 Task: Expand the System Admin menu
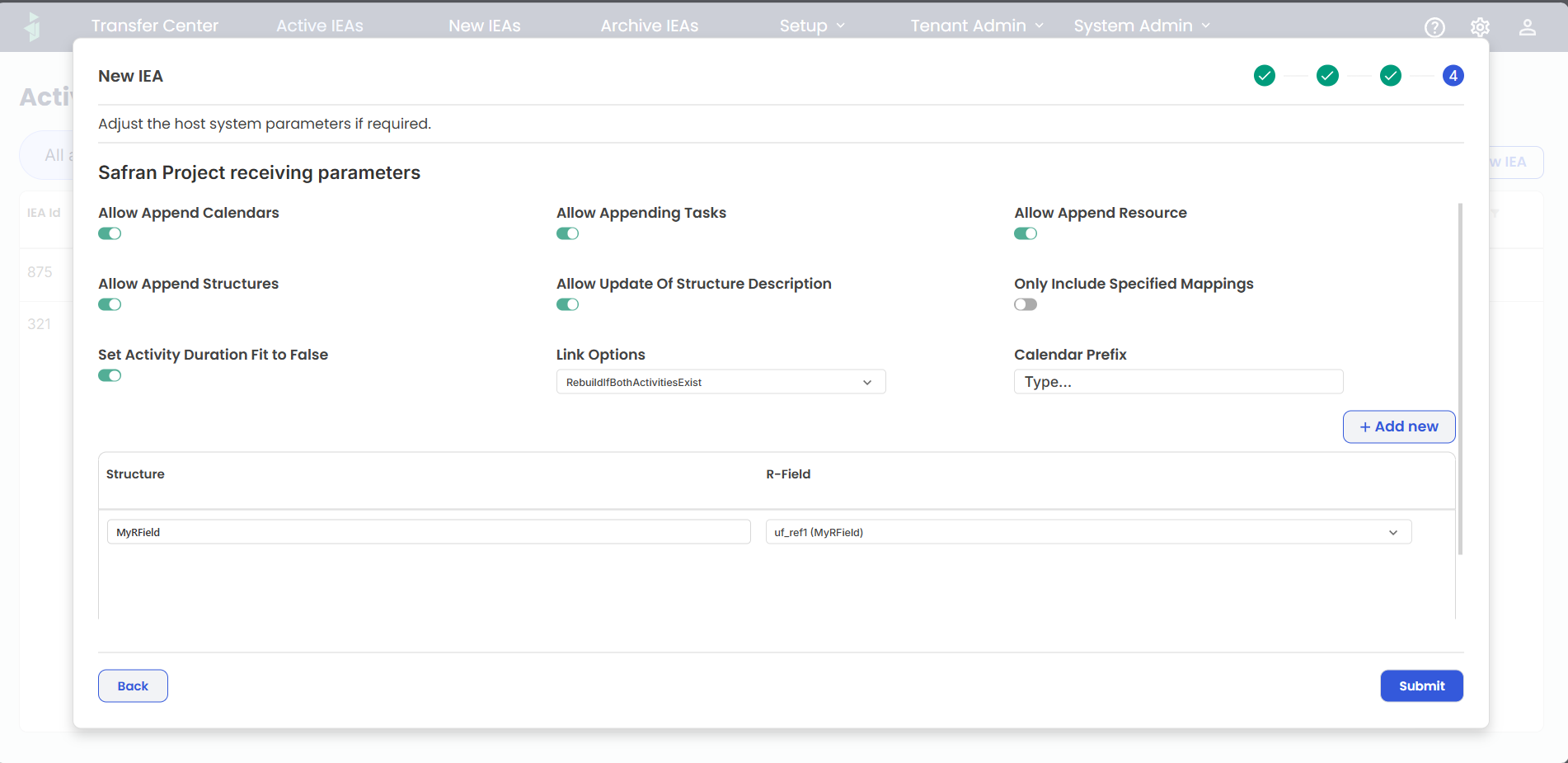[x=1142, y=26]
